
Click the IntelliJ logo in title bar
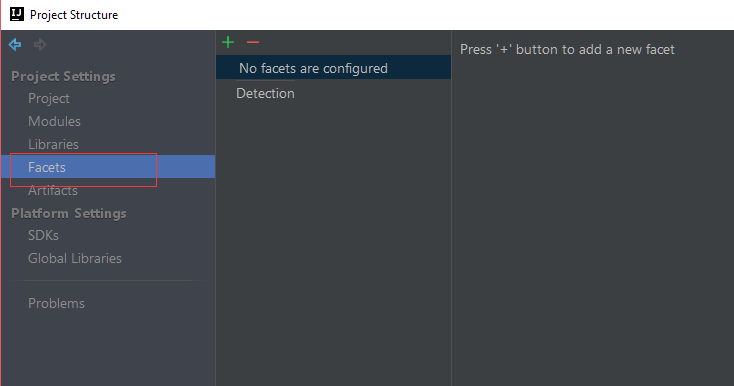coord(17,14)
